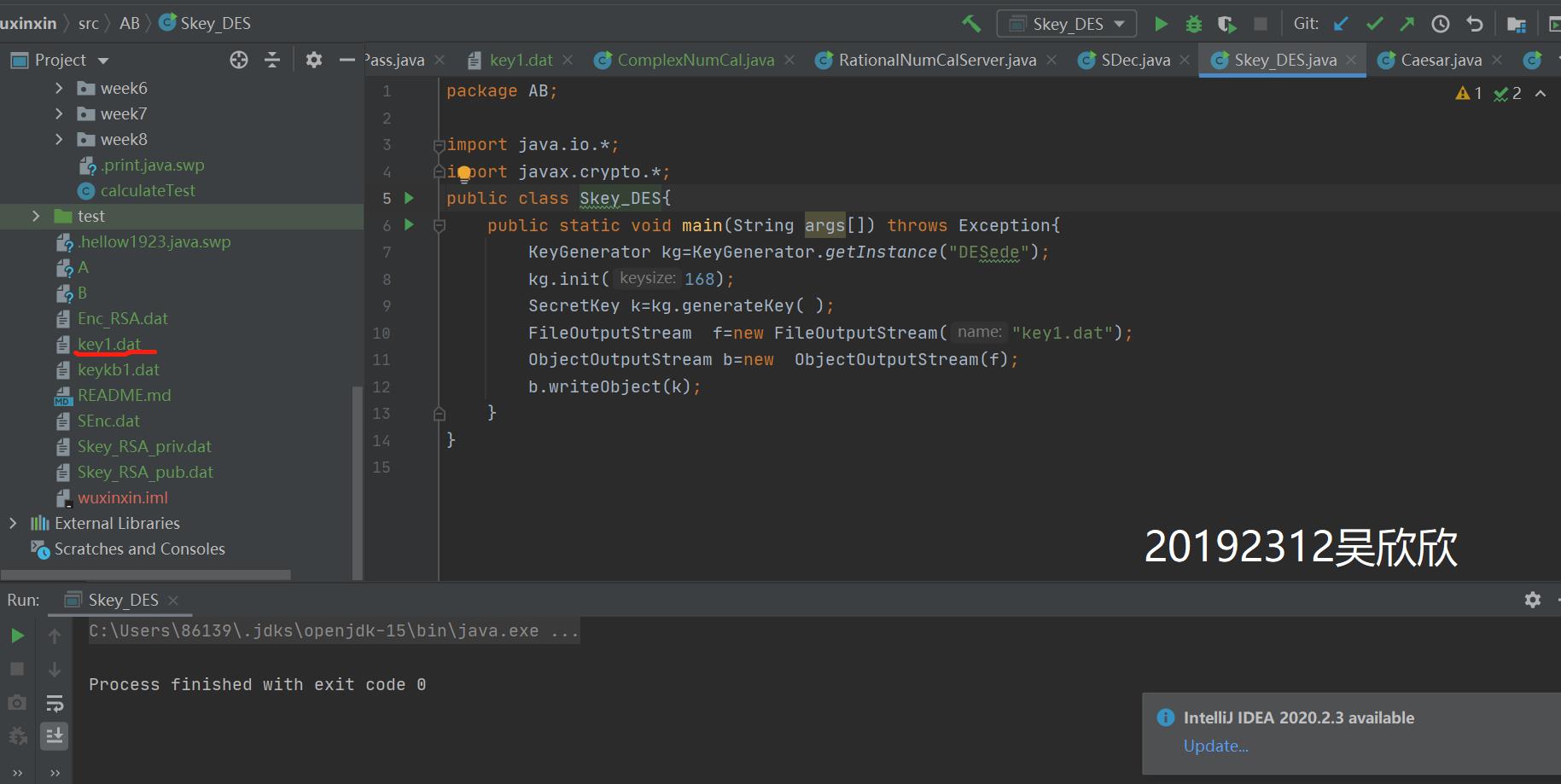Close the key1.dat editor tab
The image size is (1561, 784).
tap(568, 60)
